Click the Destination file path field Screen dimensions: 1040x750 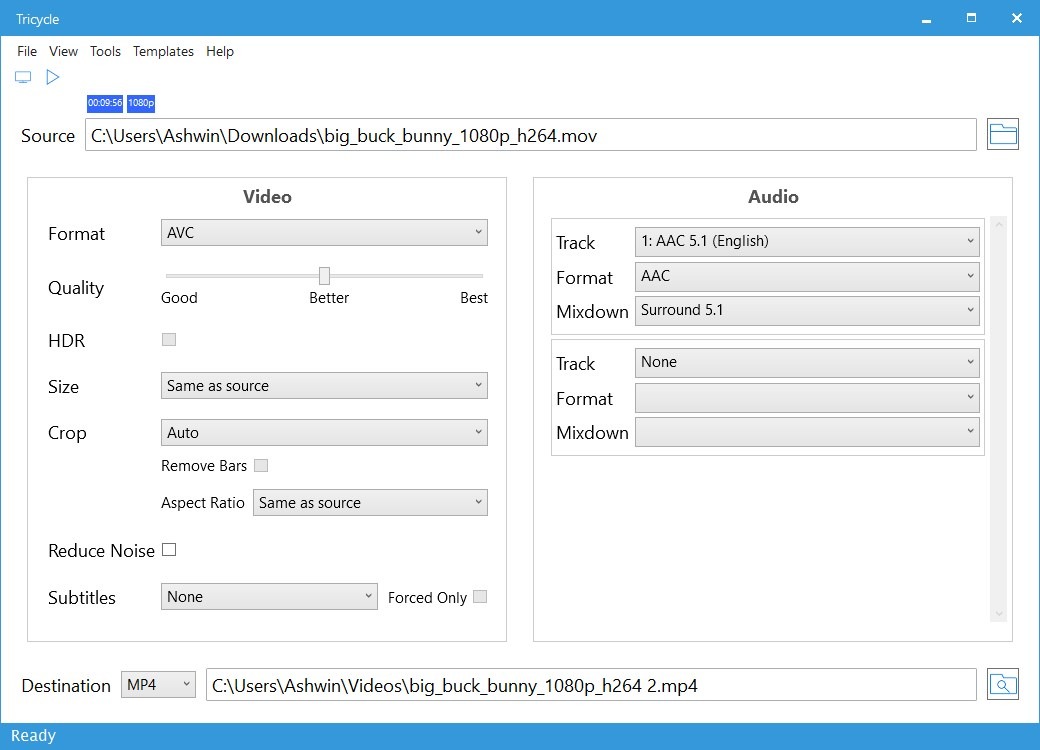(x=590, y=685)
